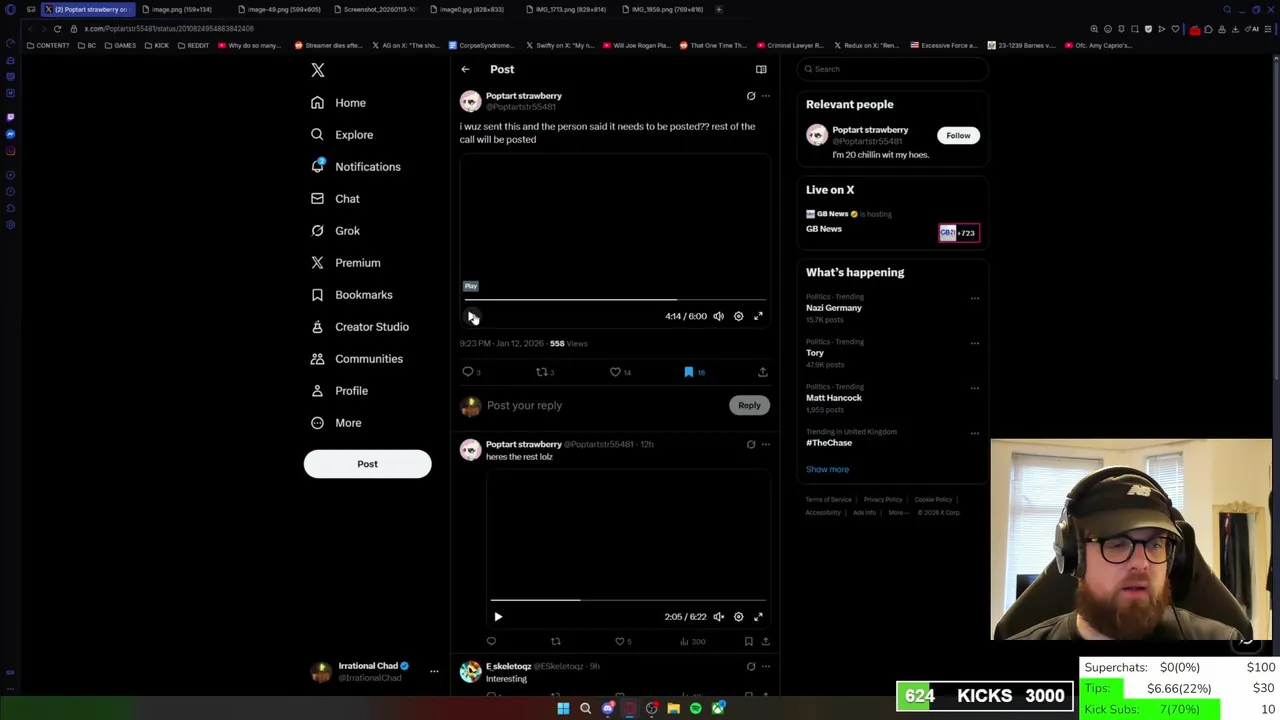This screenshot has width=1280, height=720.
Task: Mute the 2:05 video
Action: coord(718,617)
